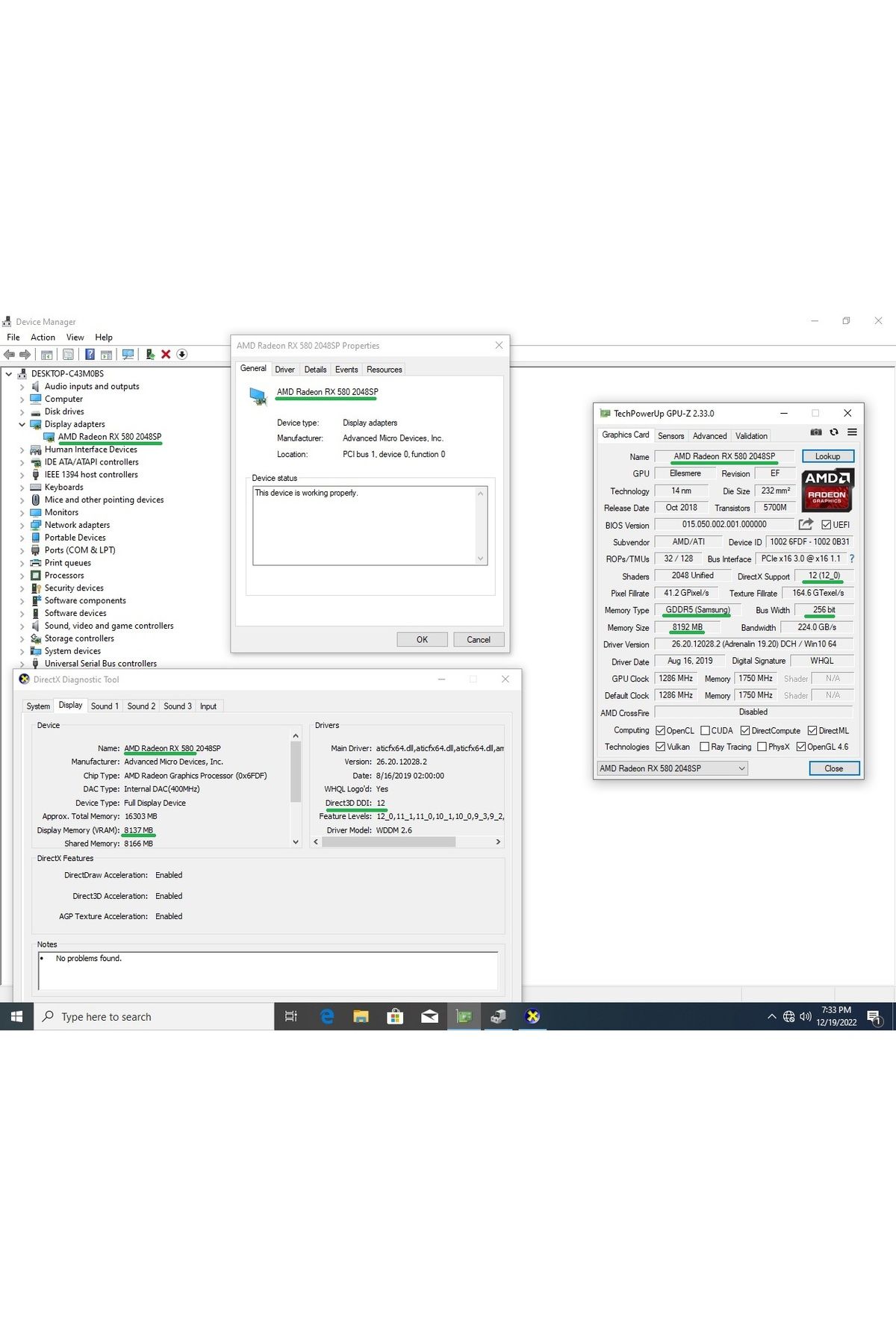The width and height of the screenshot is (896, 1344).
Task: Click OK in the Properties dialog
Action: (x=422, y=640)
